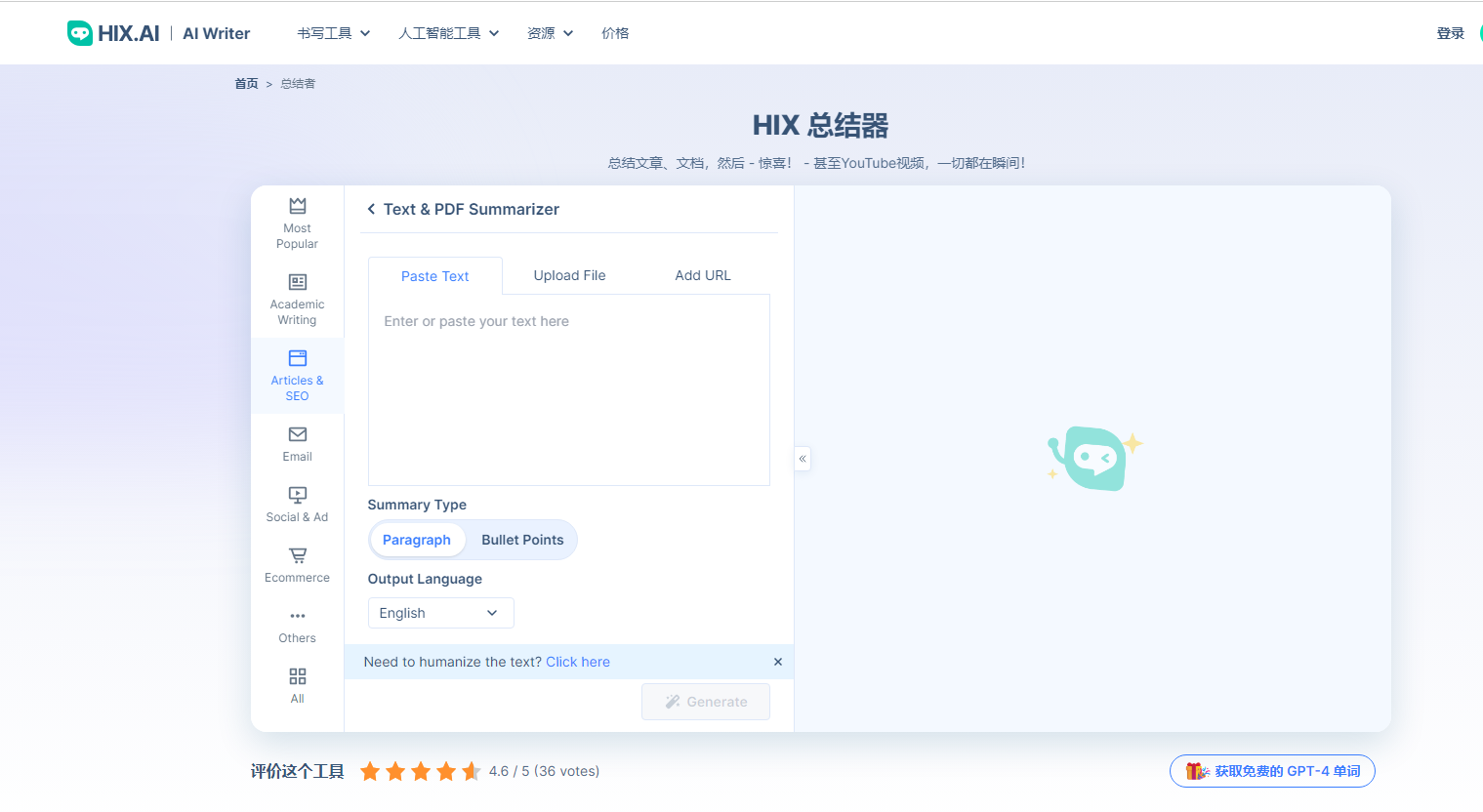Click the 获取免费的 GPT-4 单词 button
1483x812 pixels.
click(x=1272, y=771)
